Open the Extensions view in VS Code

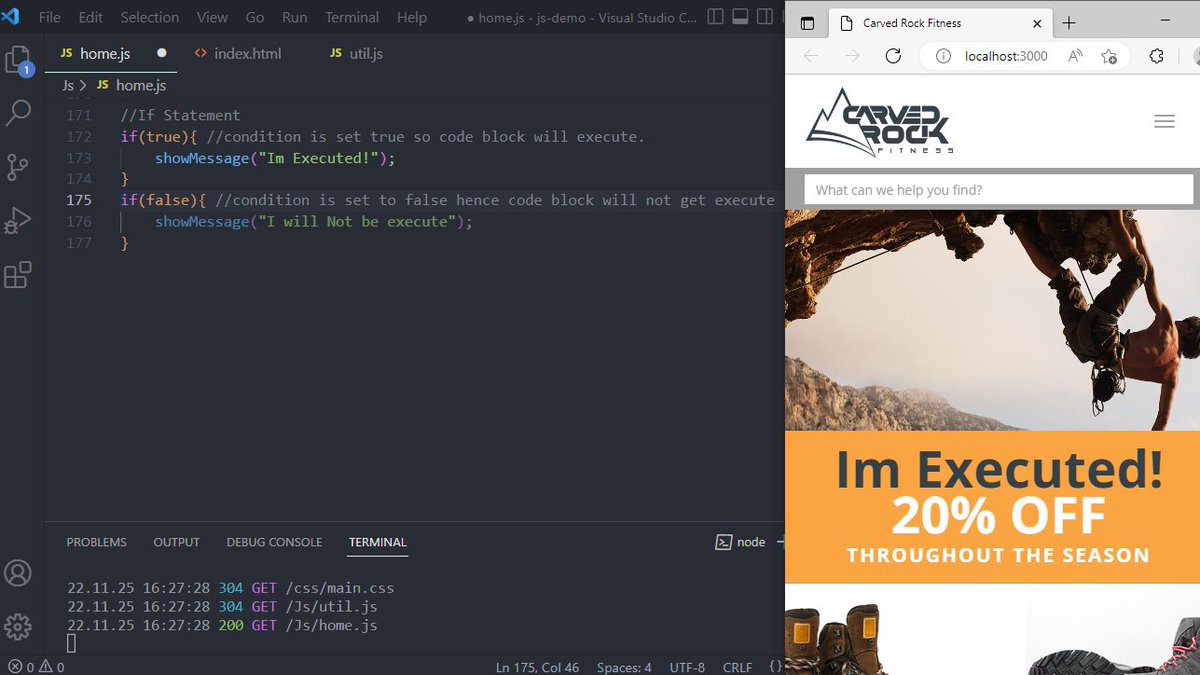[18, 275]
